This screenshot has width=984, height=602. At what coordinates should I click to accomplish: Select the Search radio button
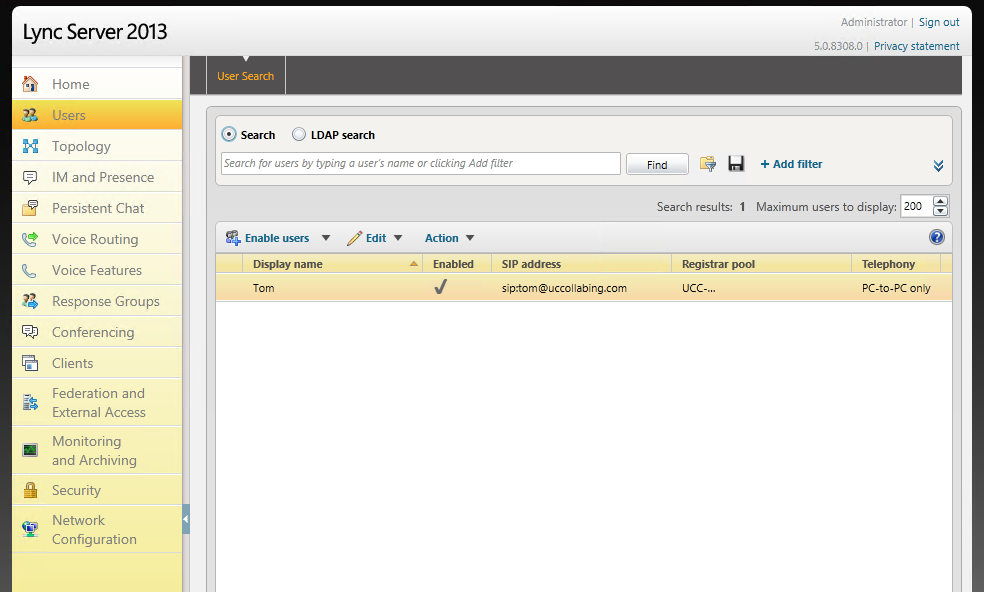coord(229,134)
